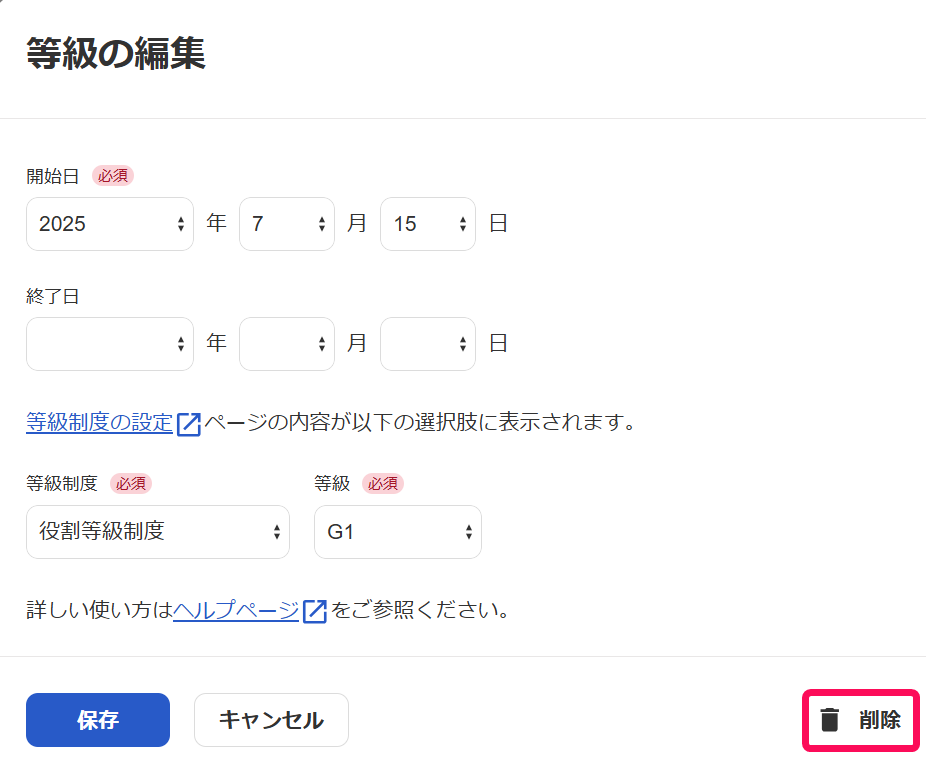
Task: Open the 開始日 month dropdown showing 7
Action: 287,224
